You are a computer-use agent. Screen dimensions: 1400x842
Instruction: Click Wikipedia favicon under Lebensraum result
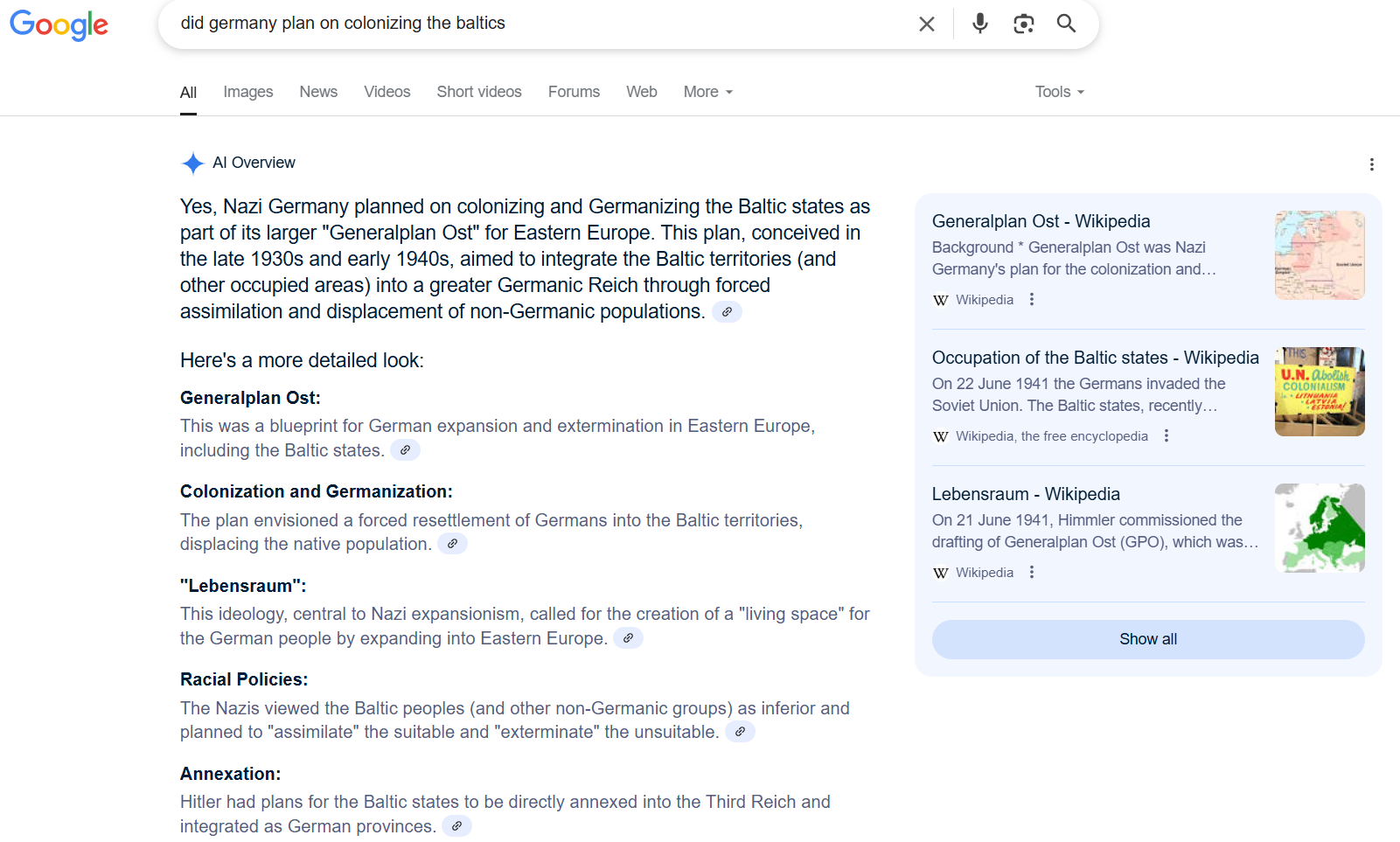coord(941,573)
